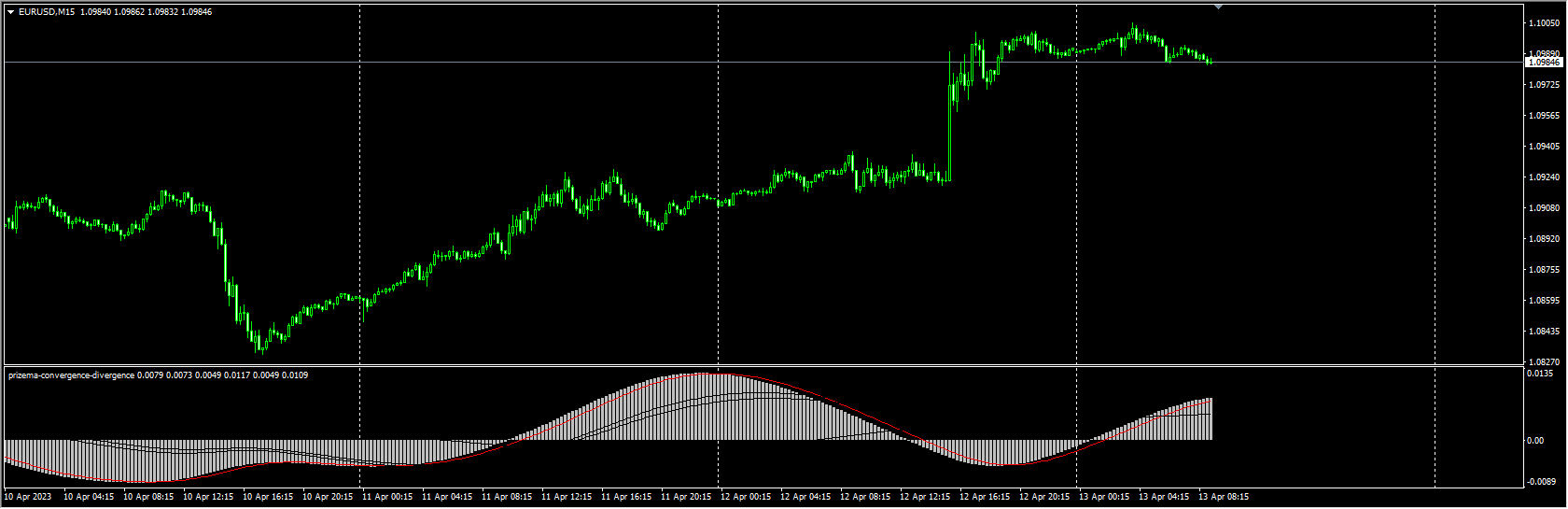Click the 1.08595 price axis level
Image resolution: width=1568 pixels, height=509 pixels.
(x=1544, y=301)
